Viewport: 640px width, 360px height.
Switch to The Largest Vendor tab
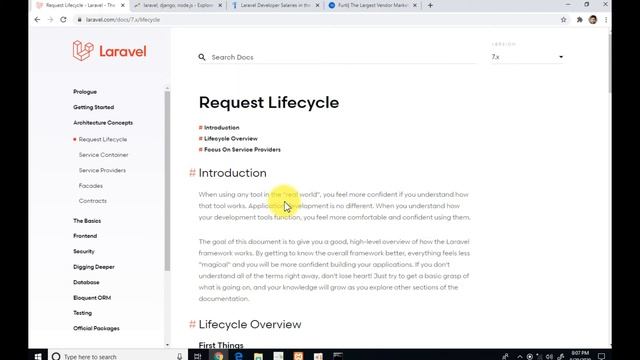pyautogui.click(x=373, y=5)
